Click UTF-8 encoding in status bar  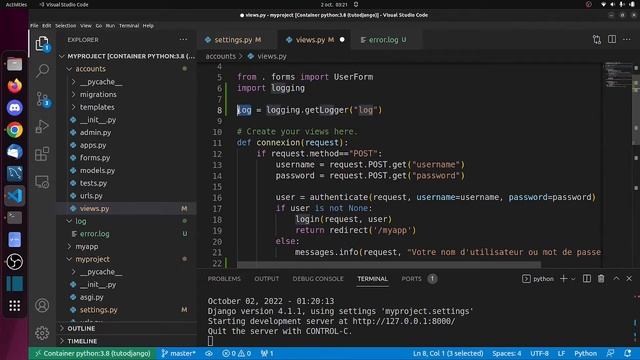[x=539, y=353]
